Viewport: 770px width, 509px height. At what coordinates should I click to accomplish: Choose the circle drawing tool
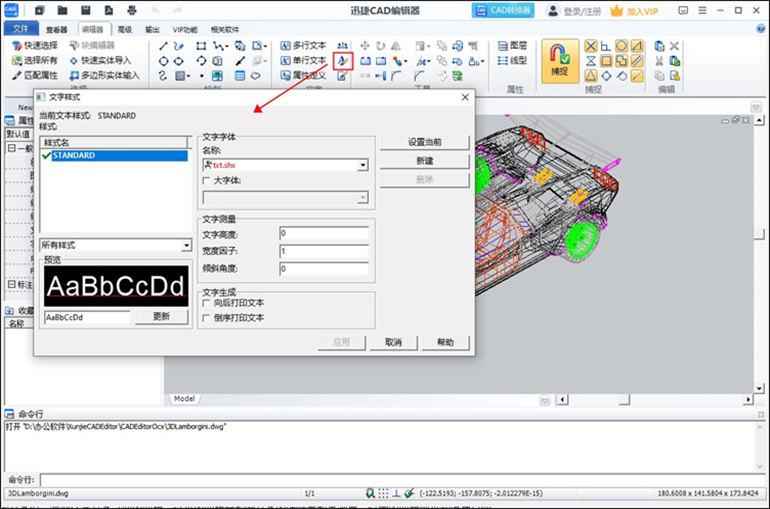(x=164, y=61)
